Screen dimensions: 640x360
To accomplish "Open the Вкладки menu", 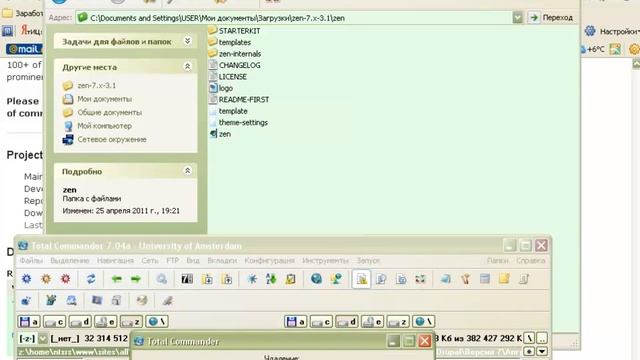I will (222, 260).
